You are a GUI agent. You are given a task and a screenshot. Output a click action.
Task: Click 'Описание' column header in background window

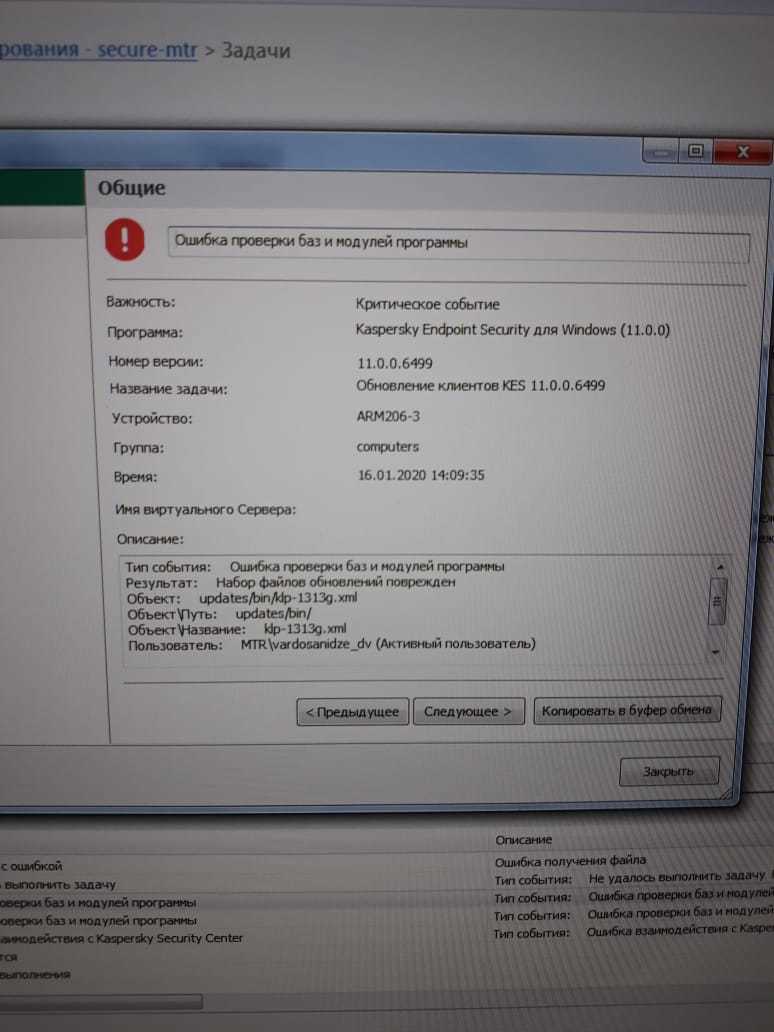tap(523, 840)
